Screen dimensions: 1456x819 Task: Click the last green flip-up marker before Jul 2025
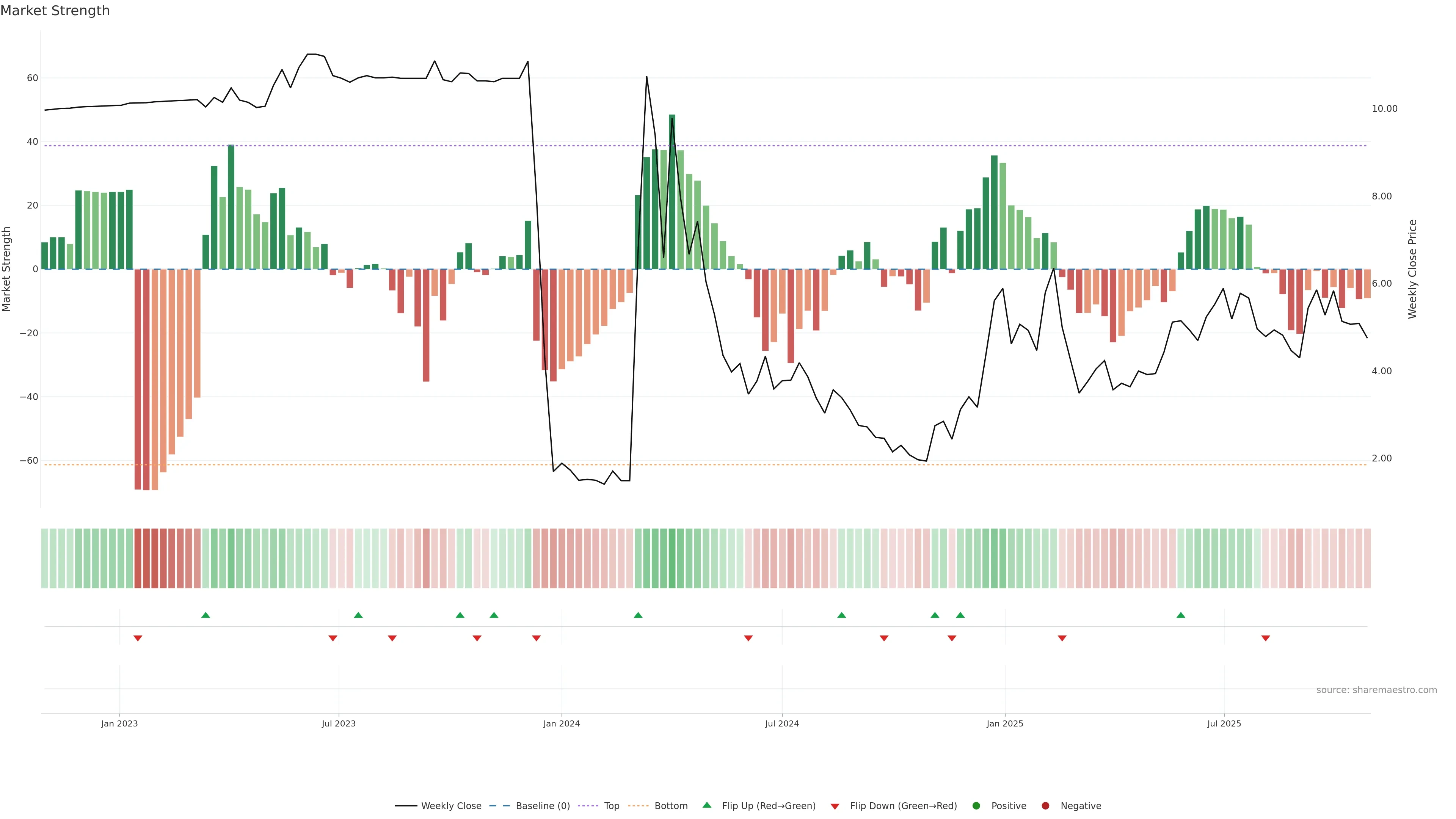[x=1181, y=615]
